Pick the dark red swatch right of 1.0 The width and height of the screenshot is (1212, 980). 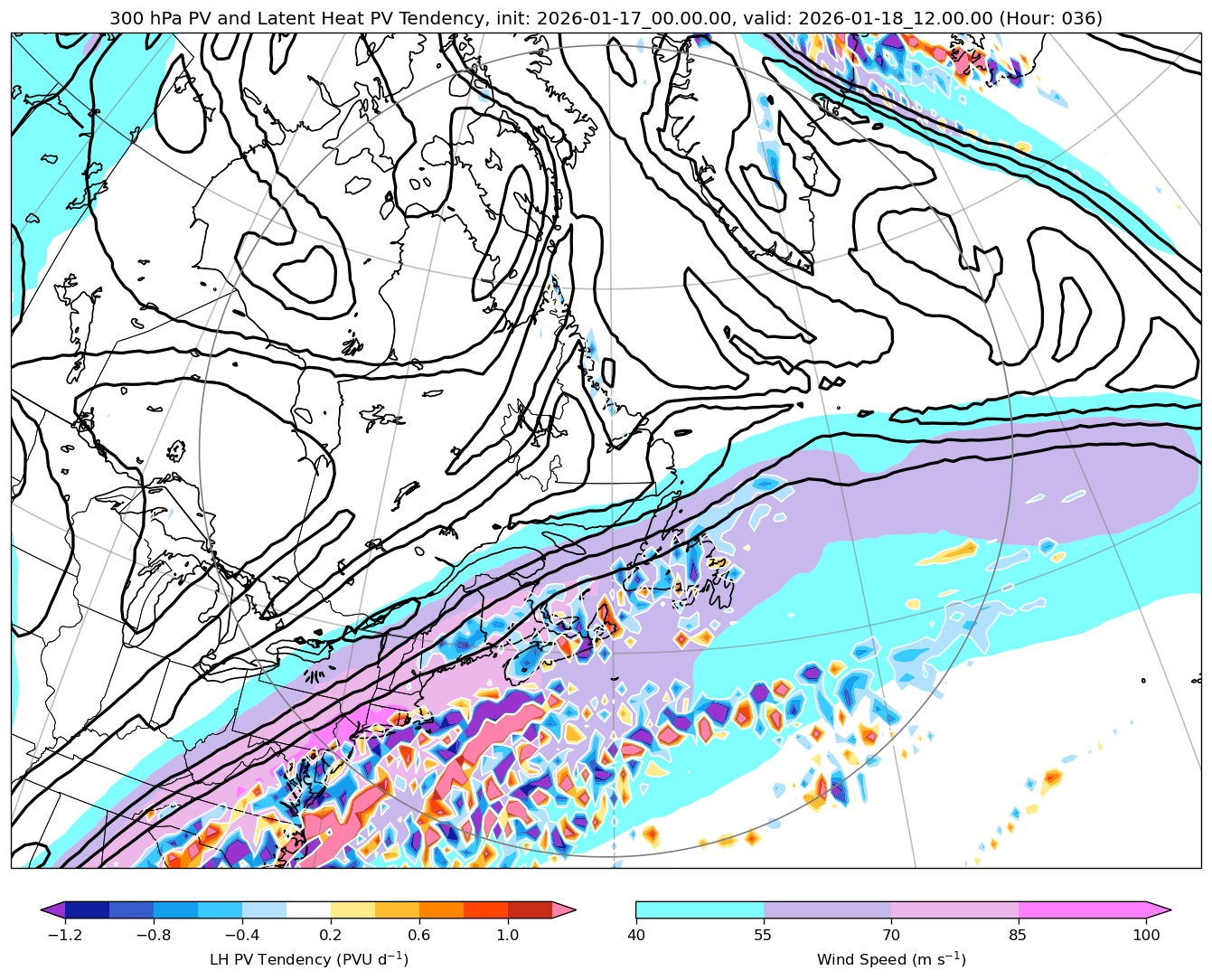530,910
